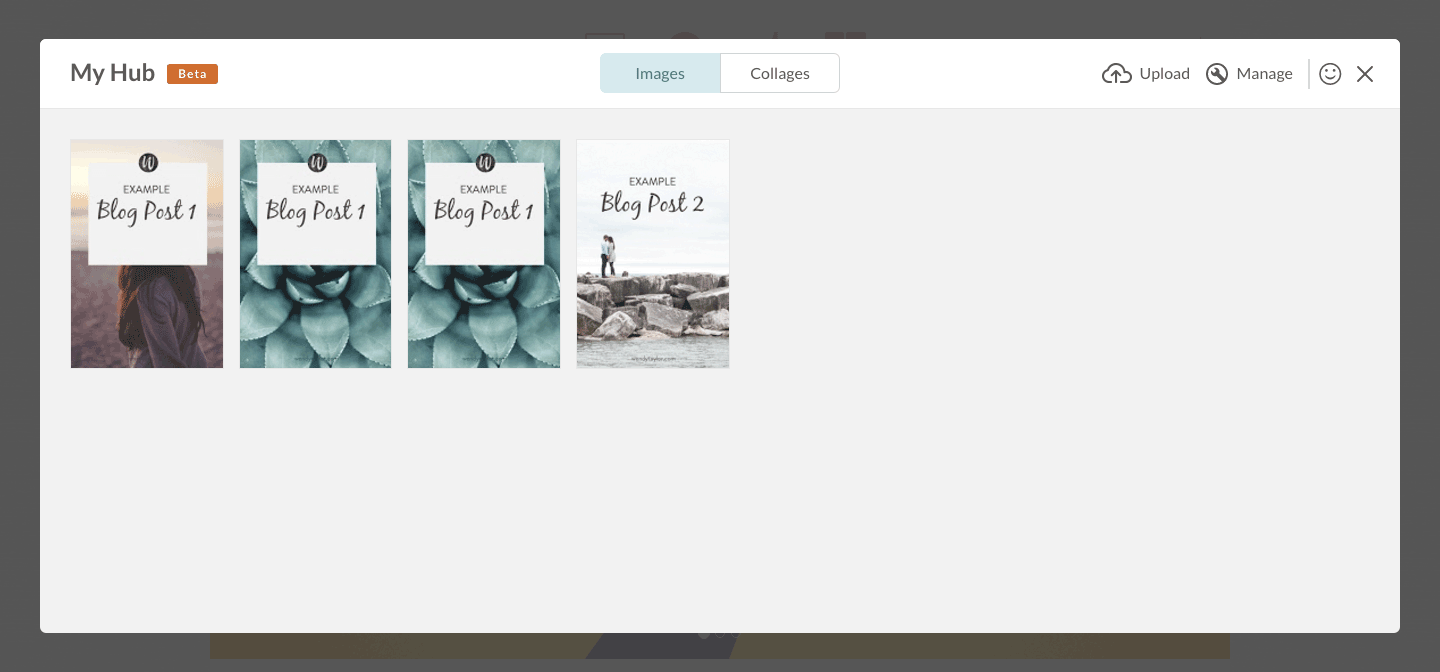1440x672 pixels.
Task: Switch to the Collages tab
Action: tap(780, 73)
